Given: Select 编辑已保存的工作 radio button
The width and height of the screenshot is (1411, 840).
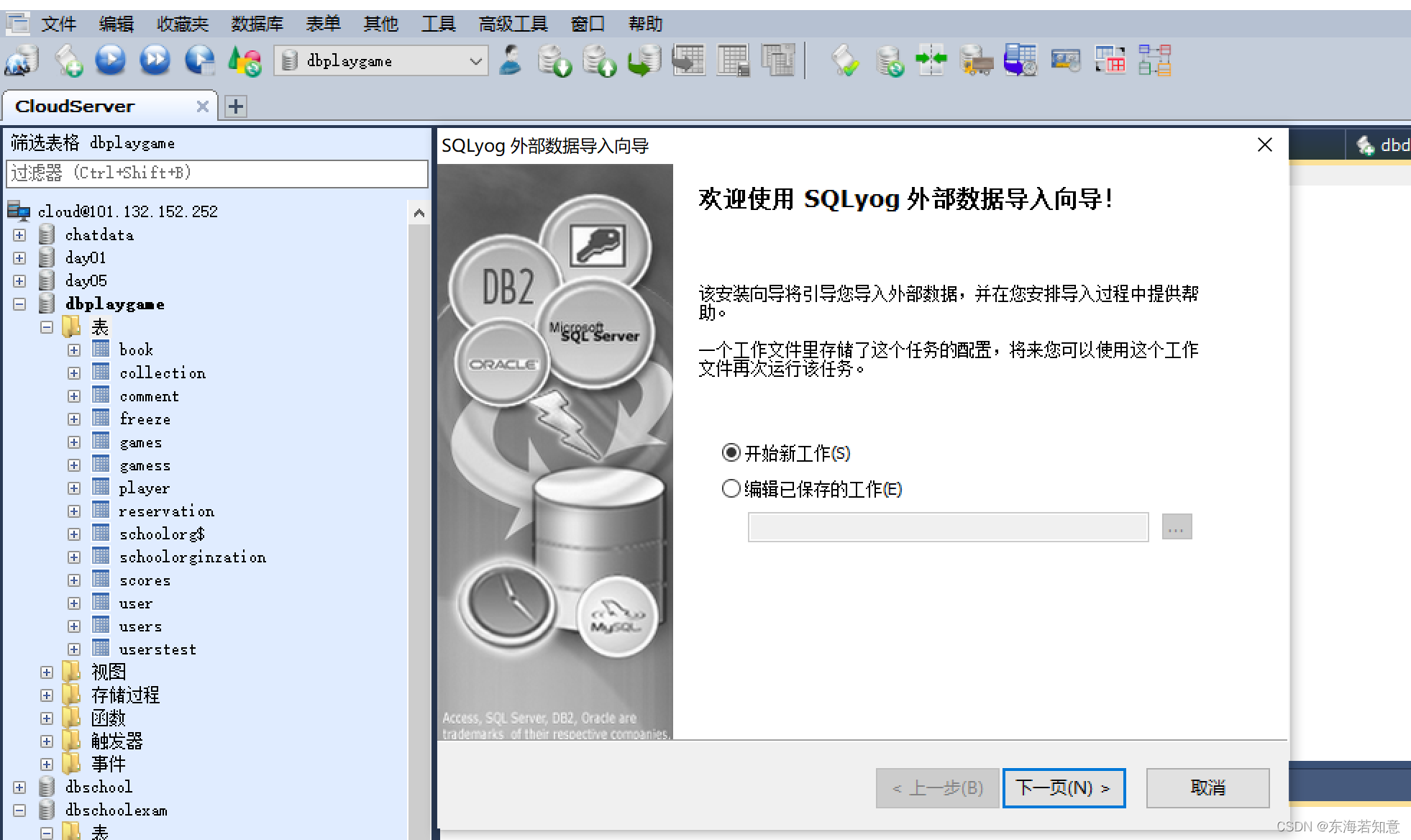Looking at the screenshot, I should 731,488.
